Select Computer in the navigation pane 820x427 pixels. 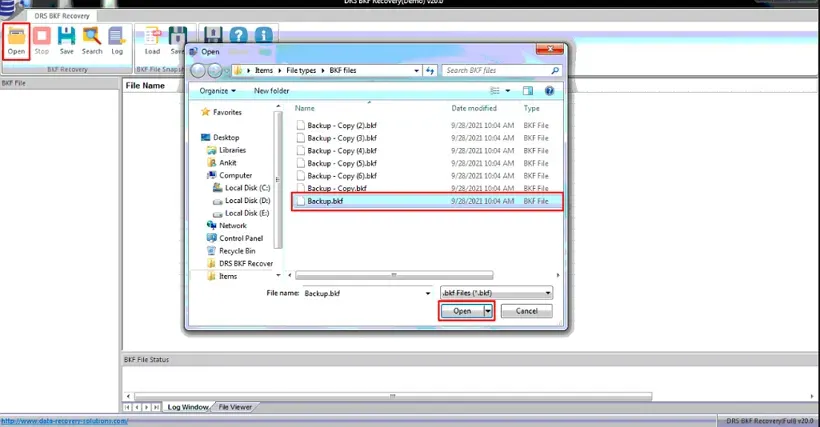tap(230, 175)
